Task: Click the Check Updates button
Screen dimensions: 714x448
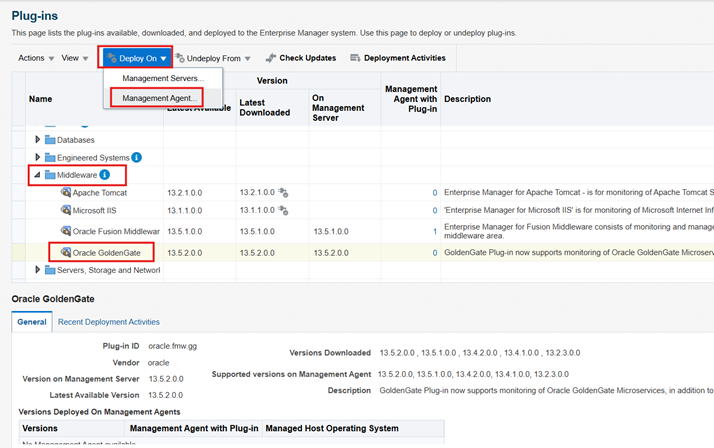Action: coord(301,58)
